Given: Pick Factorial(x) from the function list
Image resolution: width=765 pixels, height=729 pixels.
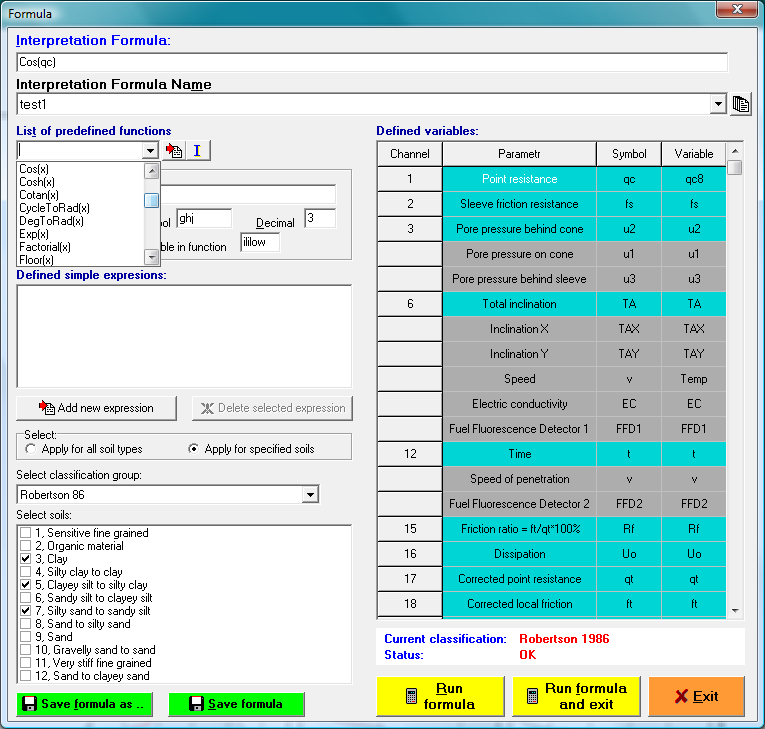Looking at the screenshot, I should click(x=45, y=247).
